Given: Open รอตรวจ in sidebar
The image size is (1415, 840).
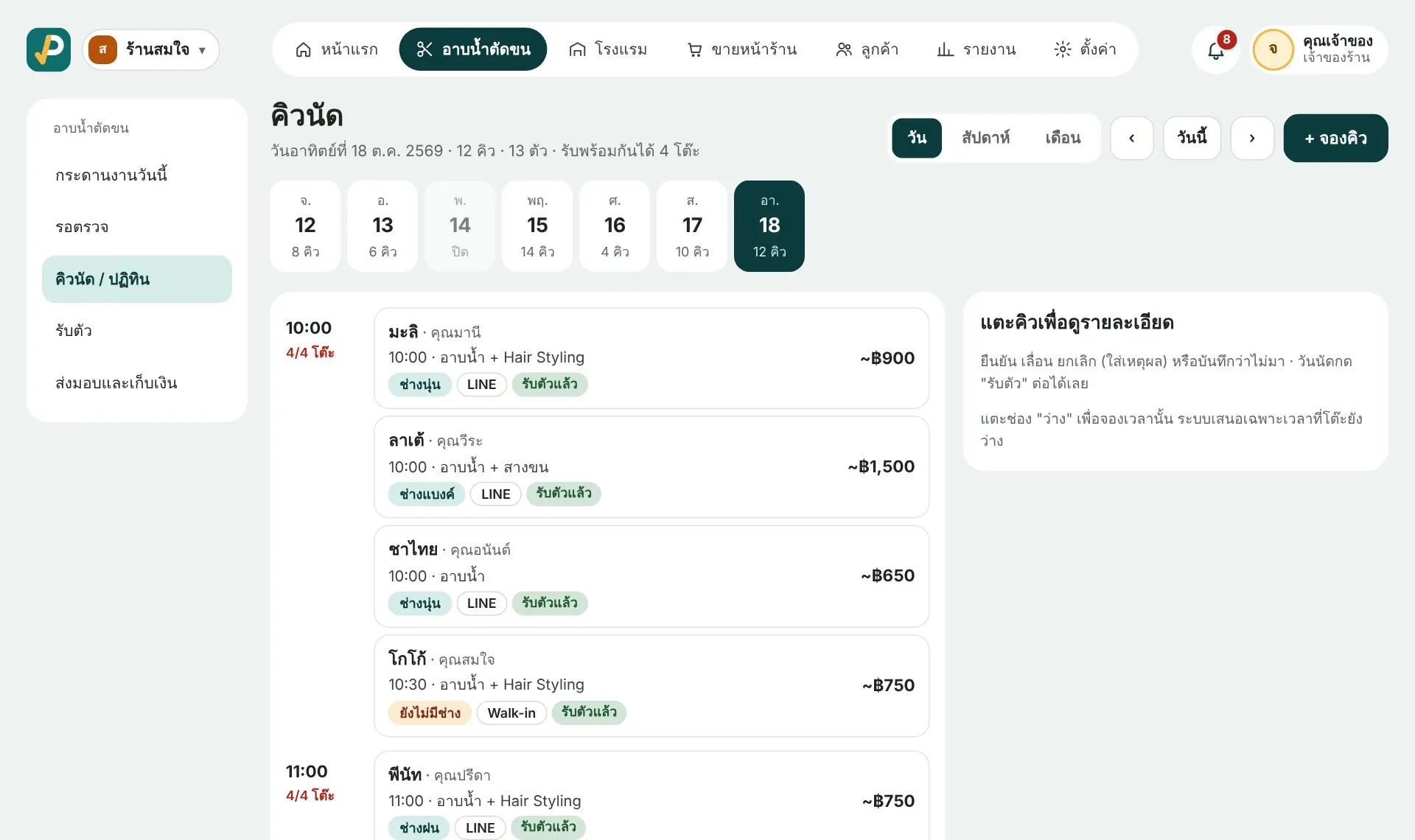Looking at the screenshot, I should [137, 227].
